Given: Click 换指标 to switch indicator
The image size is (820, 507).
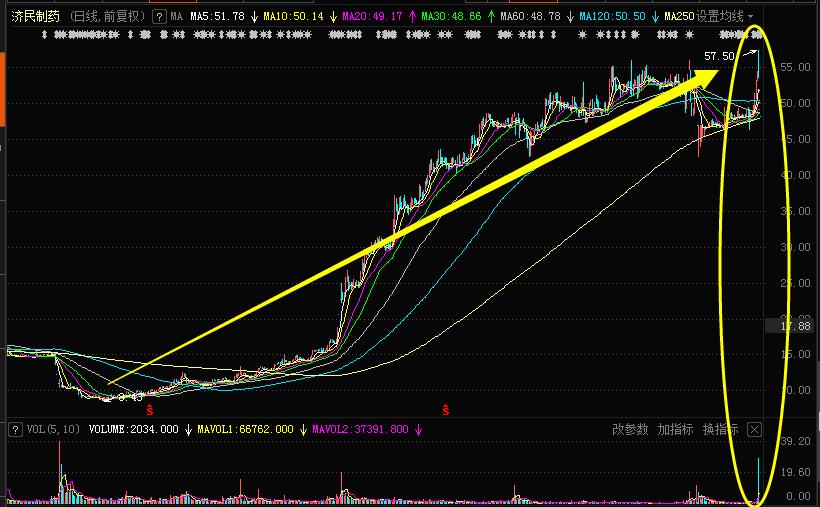Looking at the screenshot, I should click(721, 430).
